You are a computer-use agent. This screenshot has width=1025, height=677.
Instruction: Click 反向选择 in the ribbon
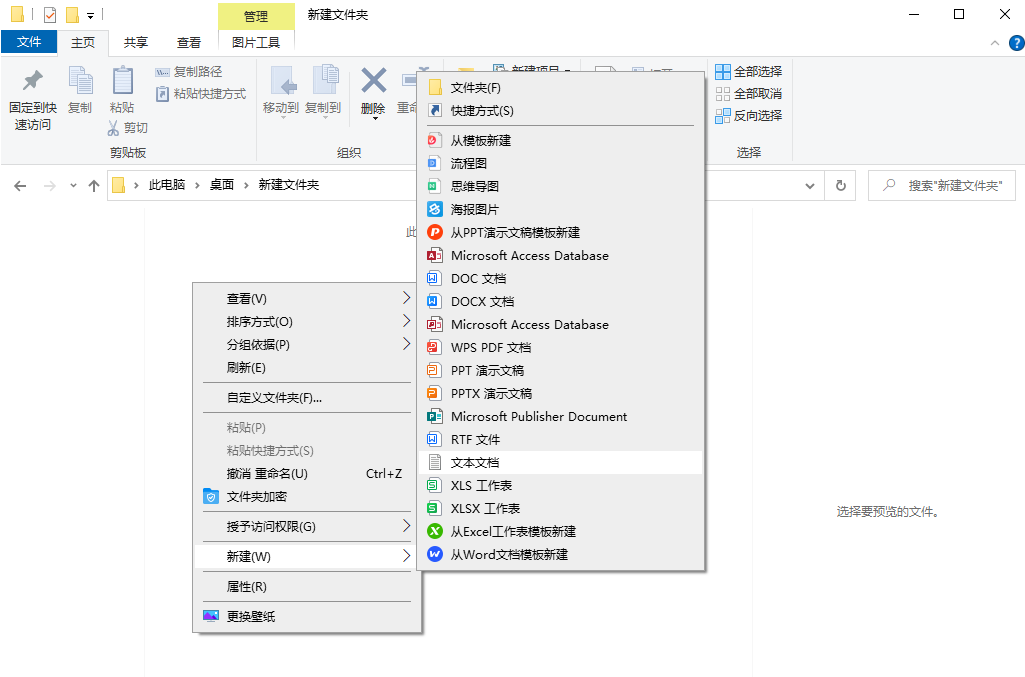point(749,116)
